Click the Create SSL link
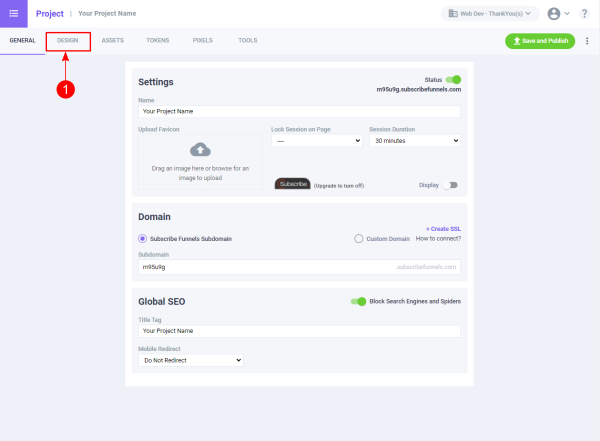The height and width of the screenshot is (441, 600). pos(443,229)
